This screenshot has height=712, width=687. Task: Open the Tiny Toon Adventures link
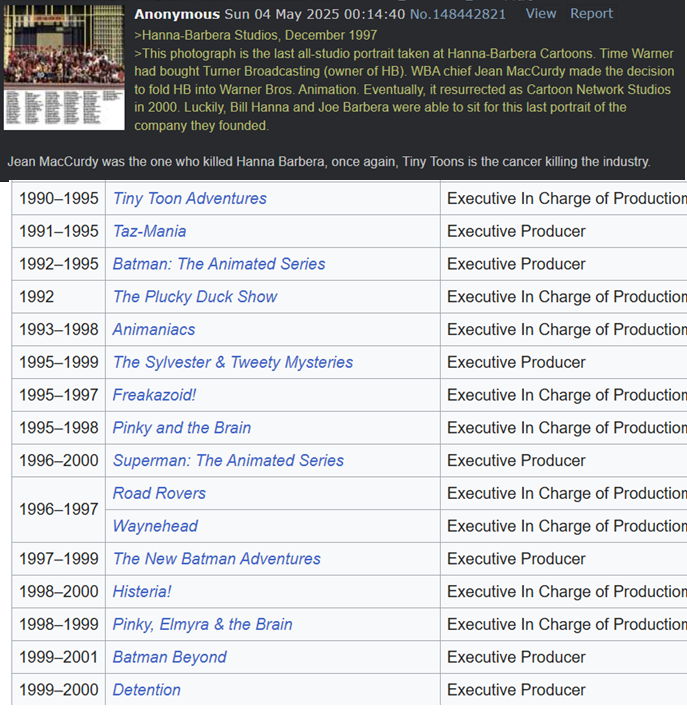click(x=190, y=198)
